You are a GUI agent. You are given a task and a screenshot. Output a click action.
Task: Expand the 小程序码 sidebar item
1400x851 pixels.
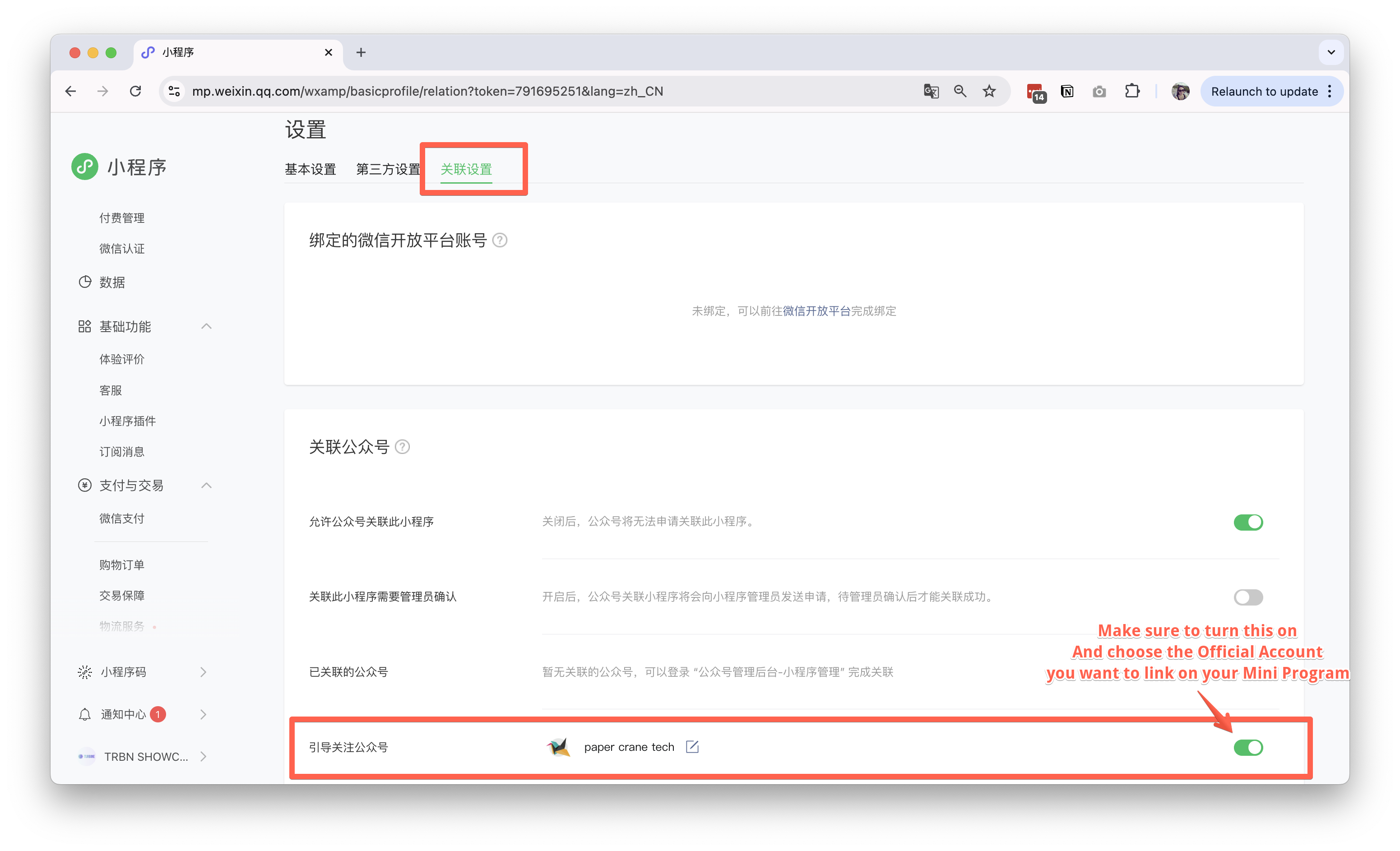pos(204,672)
